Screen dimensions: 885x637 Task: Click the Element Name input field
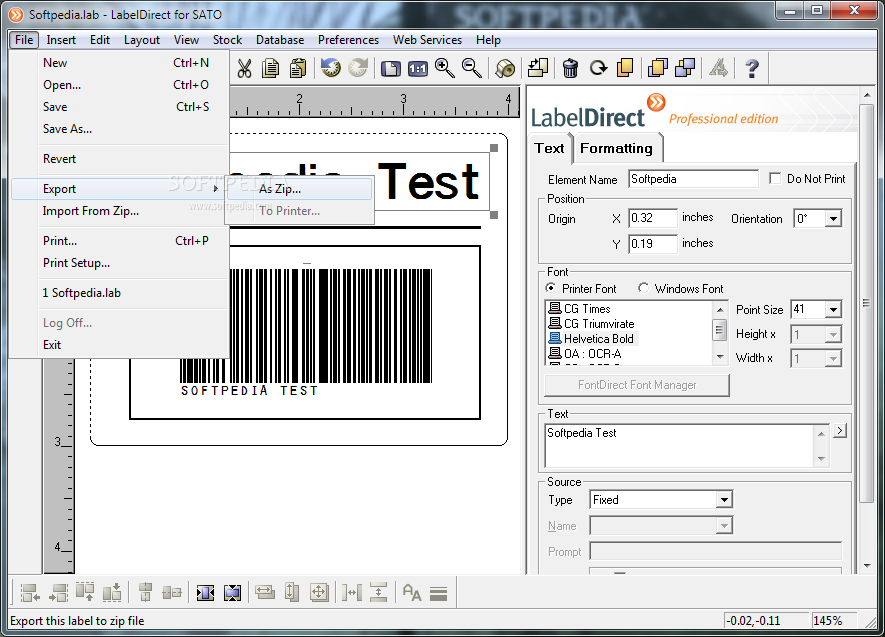tap(693, 179)
